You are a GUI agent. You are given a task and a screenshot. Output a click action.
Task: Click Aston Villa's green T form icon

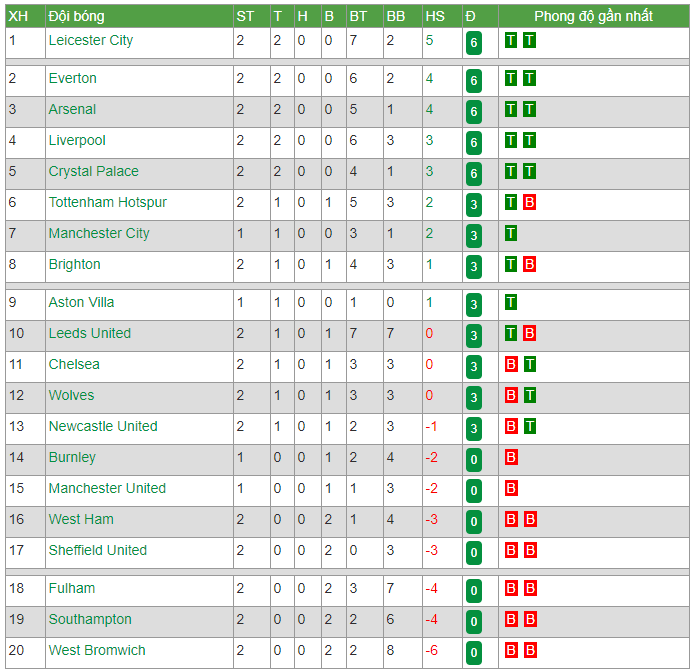tap(511, 303)
